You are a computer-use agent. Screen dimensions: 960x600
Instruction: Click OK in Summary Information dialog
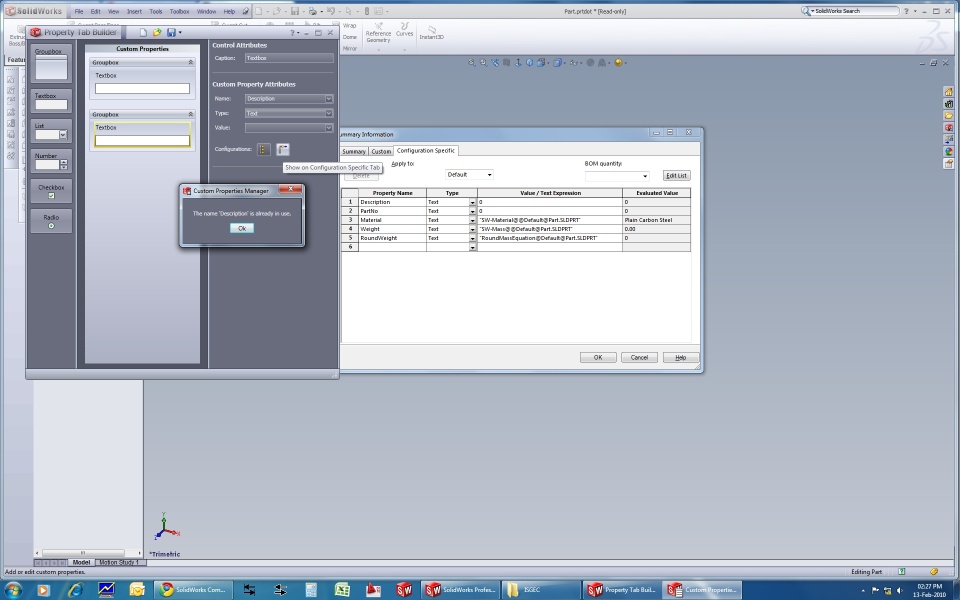tap(598, 358)
